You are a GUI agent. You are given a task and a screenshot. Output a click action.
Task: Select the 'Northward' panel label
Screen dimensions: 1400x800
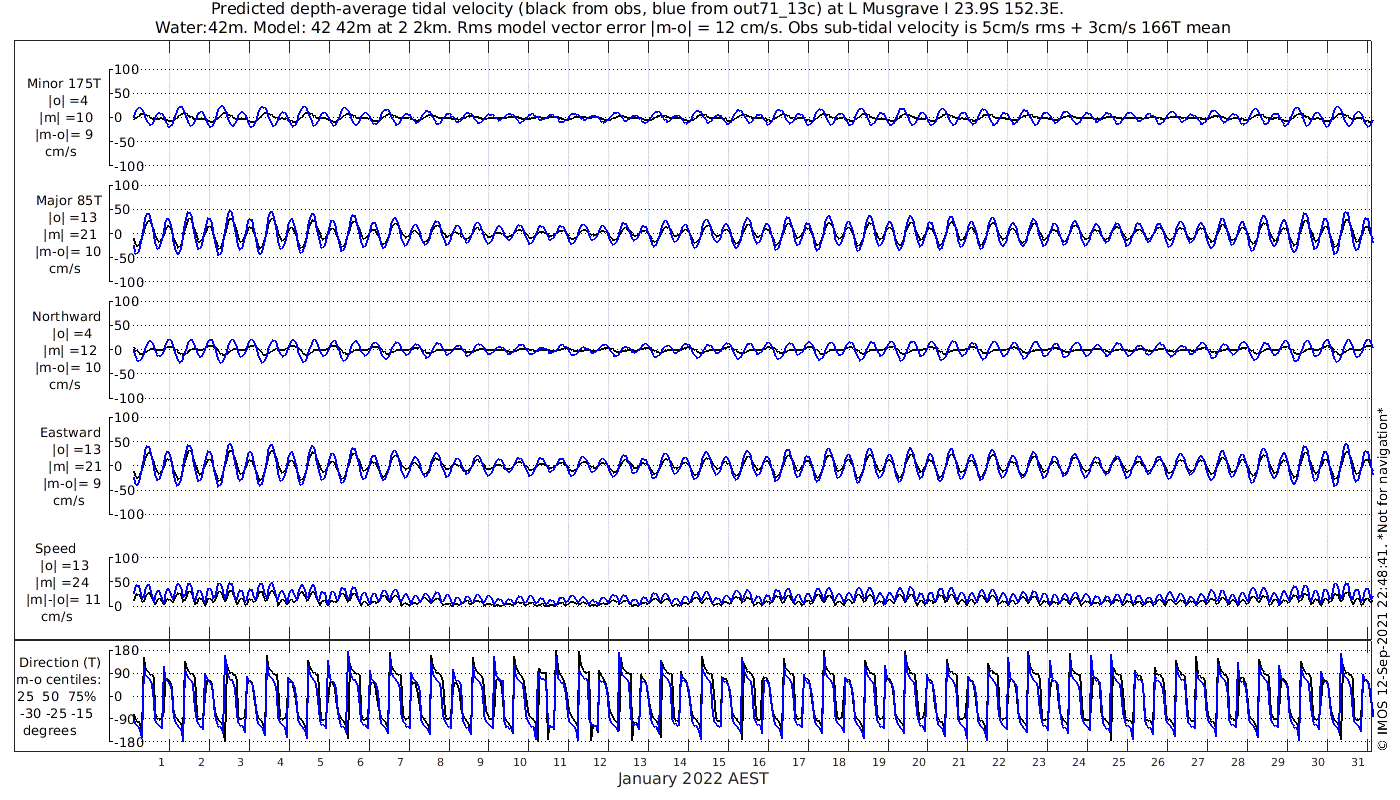(x=66, y=317)
